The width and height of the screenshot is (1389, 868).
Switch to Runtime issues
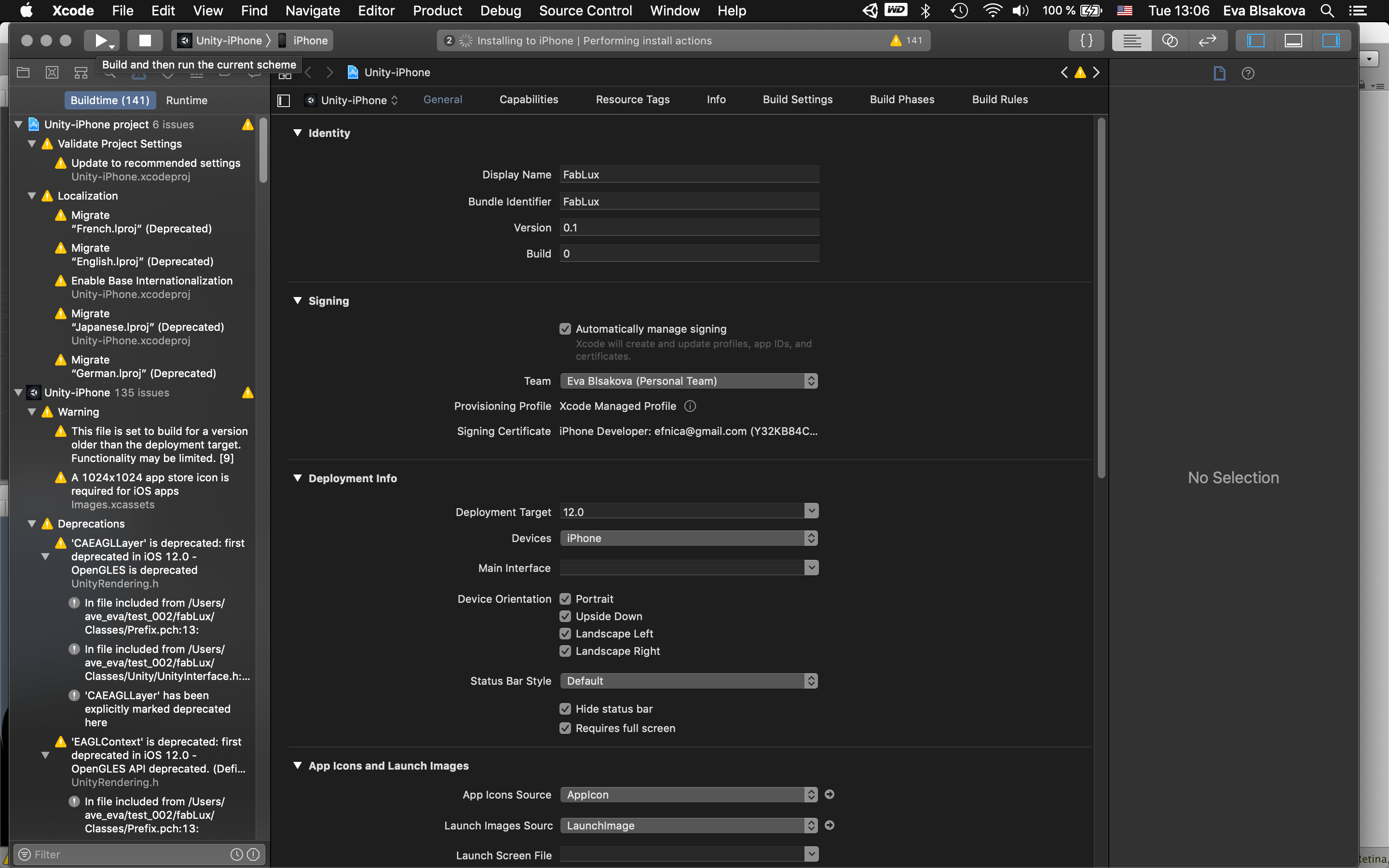[x=187, y=100]
